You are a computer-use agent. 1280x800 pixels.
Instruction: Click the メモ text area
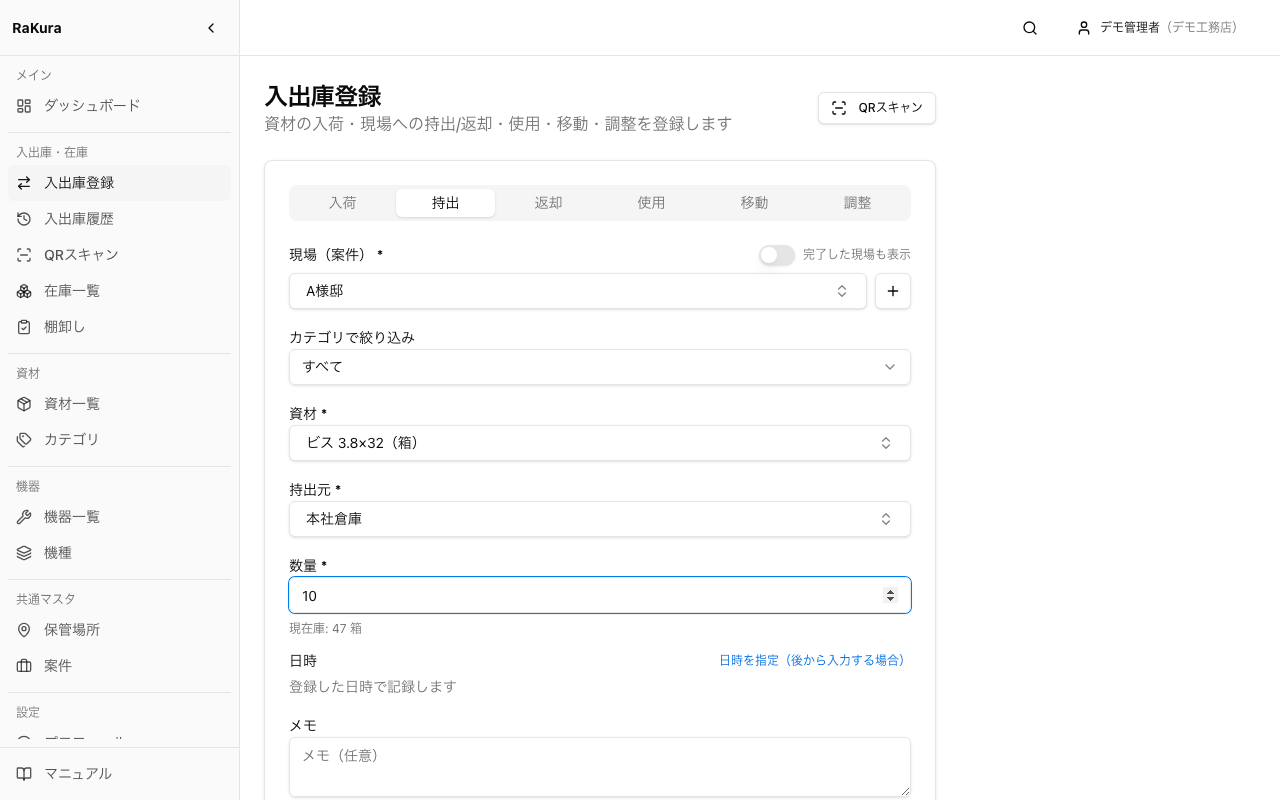coord(600,767)
